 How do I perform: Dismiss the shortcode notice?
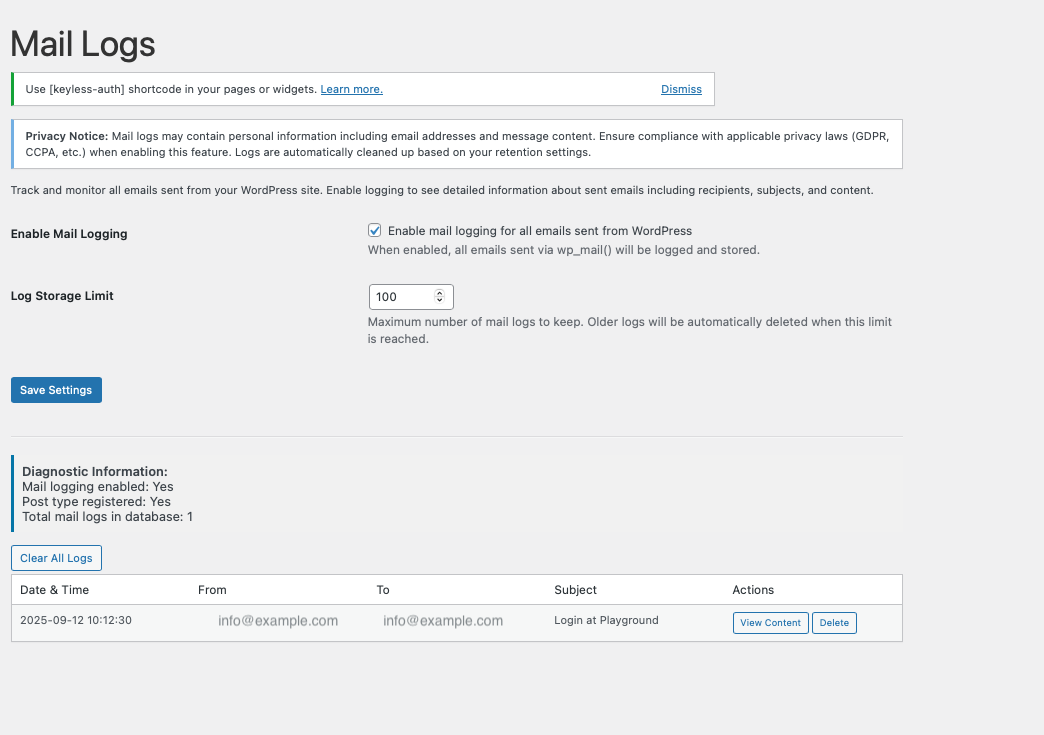681,89
